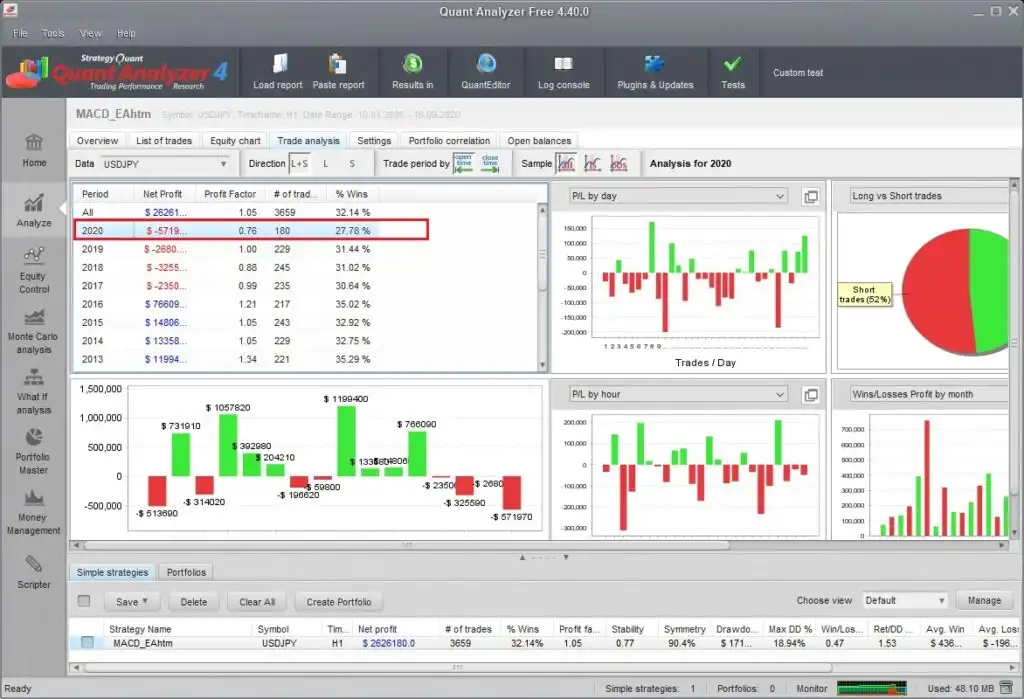Select the 2016 period row
The height and width of the screenshot is (699, 1024).
pos(92,304)
